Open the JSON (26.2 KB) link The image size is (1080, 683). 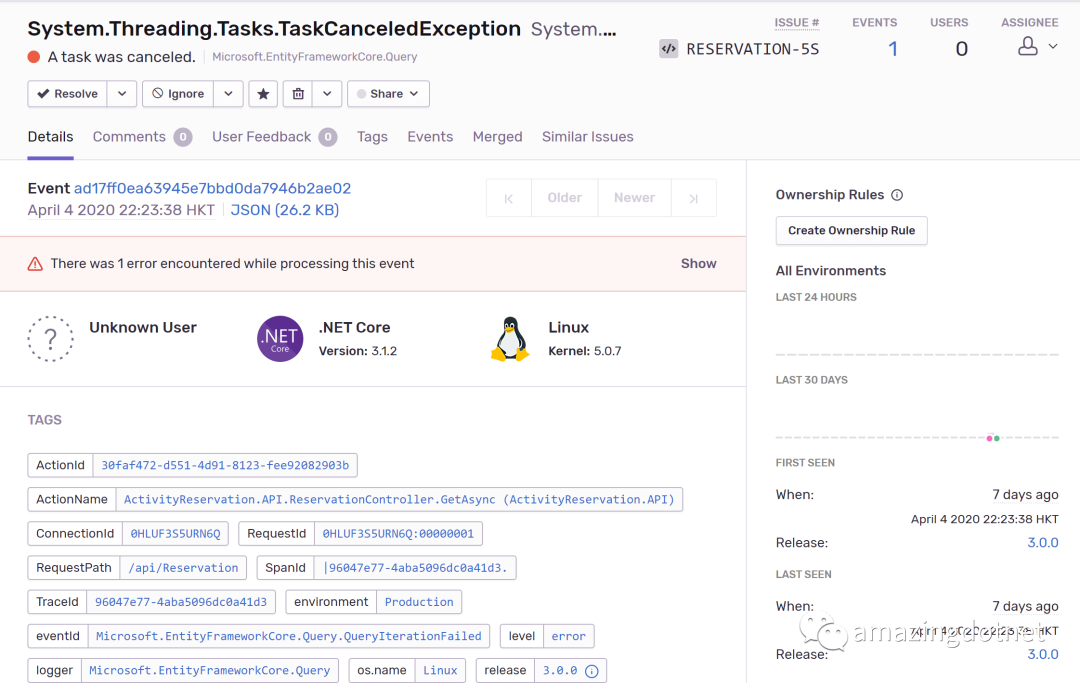click(x=285, y=210)
